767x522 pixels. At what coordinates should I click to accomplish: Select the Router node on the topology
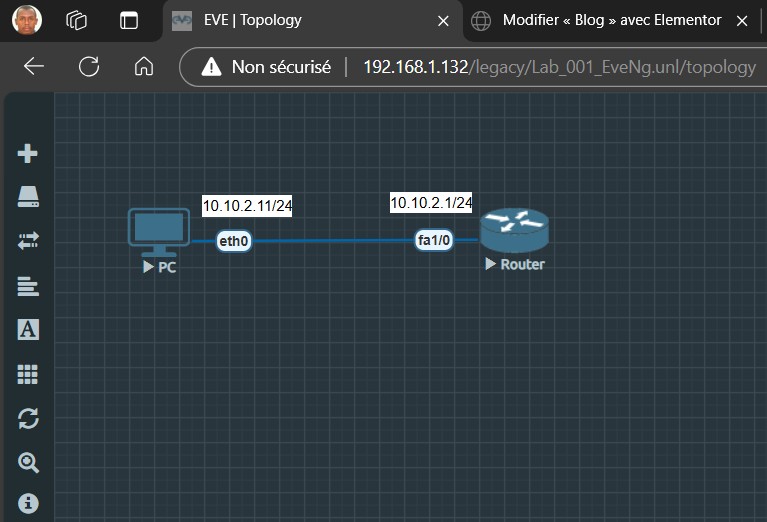(x=514, y=231)
